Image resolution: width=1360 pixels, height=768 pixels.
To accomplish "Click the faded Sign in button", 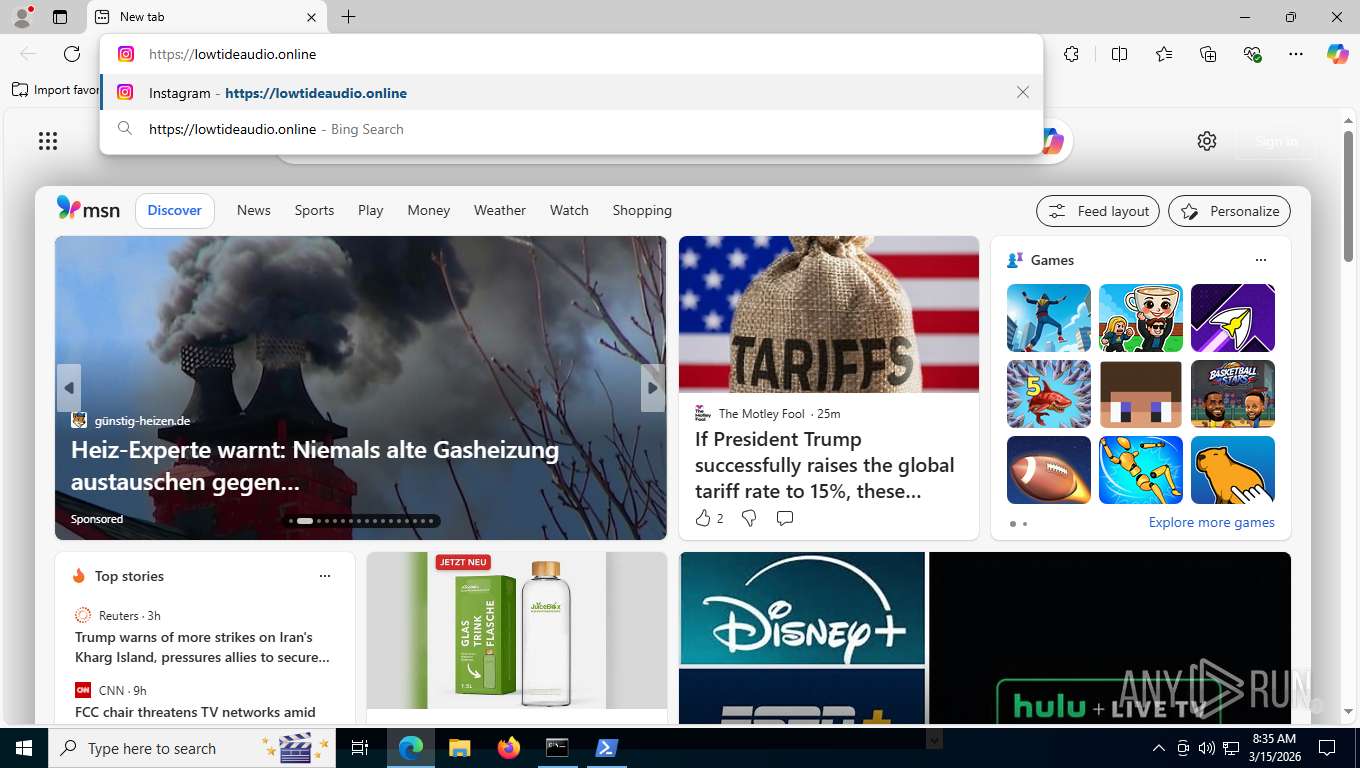I will (x=1276, y=141).
